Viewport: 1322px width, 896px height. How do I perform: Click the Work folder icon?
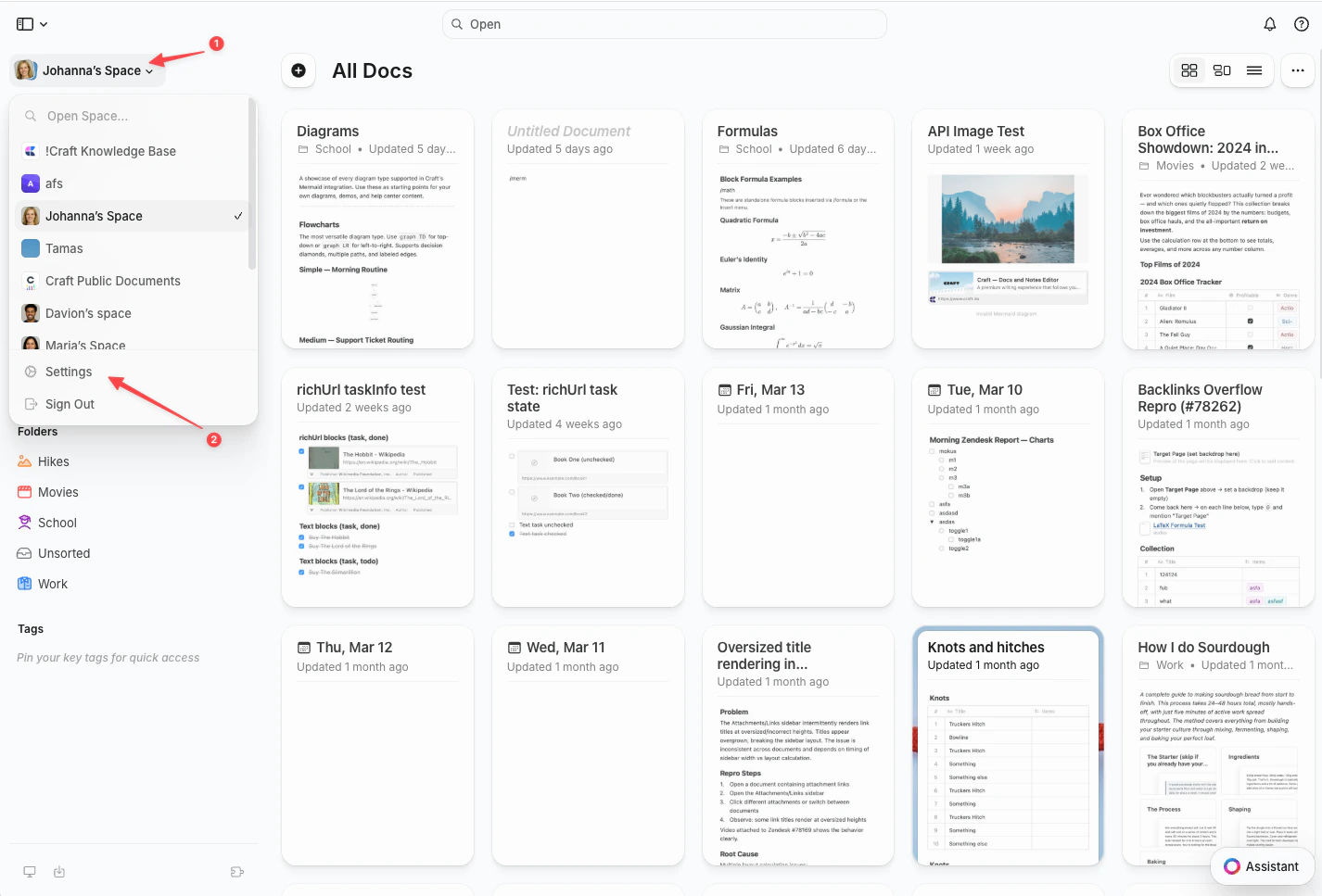point(25,584)
